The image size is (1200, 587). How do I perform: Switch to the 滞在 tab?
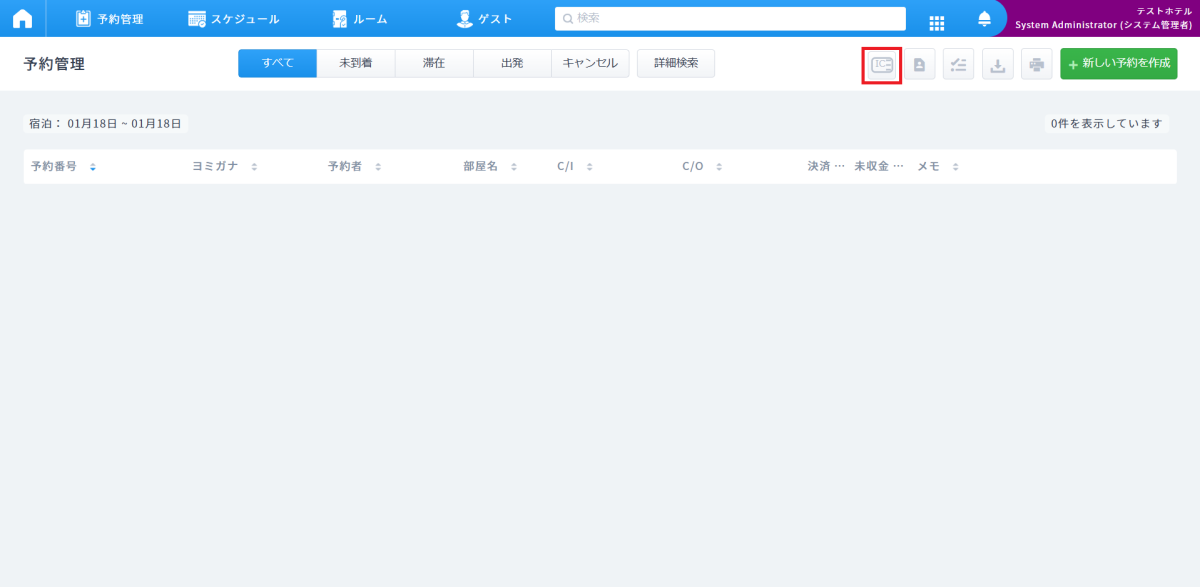[434, 63]
